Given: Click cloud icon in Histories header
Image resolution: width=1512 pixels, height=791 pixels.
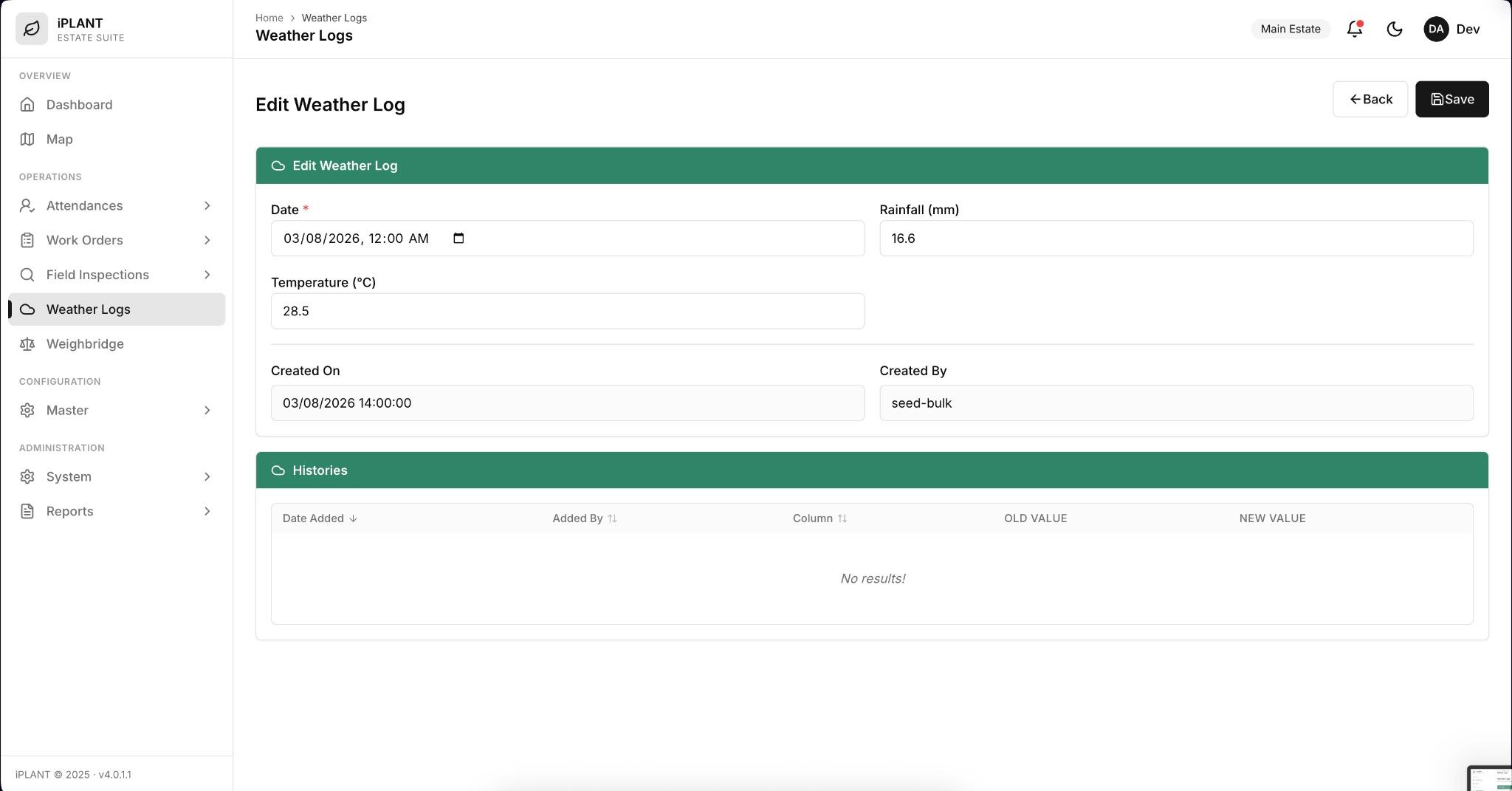Looking at the screenshot, I should [278, 470].
